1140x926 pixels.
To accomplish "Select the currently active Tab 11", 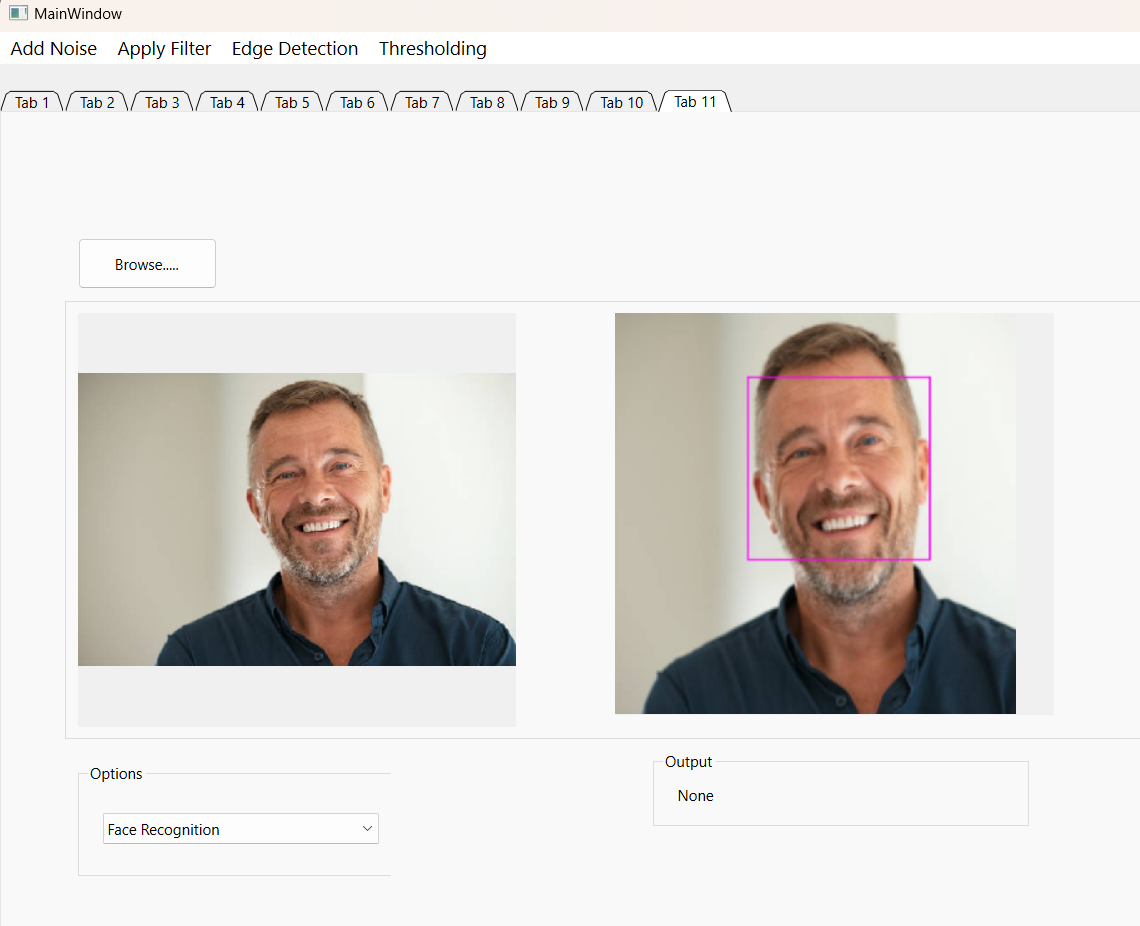I will coord(693,101).
